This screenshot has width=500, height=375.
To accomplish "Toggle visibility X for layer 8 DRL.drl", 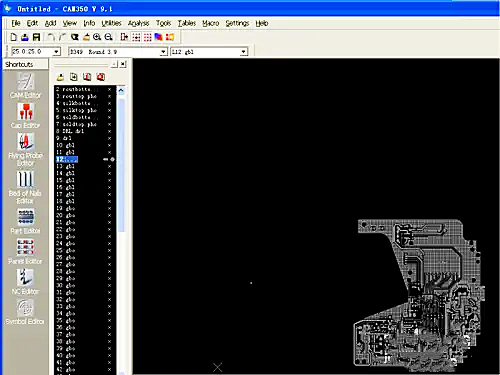I will 109,131.
